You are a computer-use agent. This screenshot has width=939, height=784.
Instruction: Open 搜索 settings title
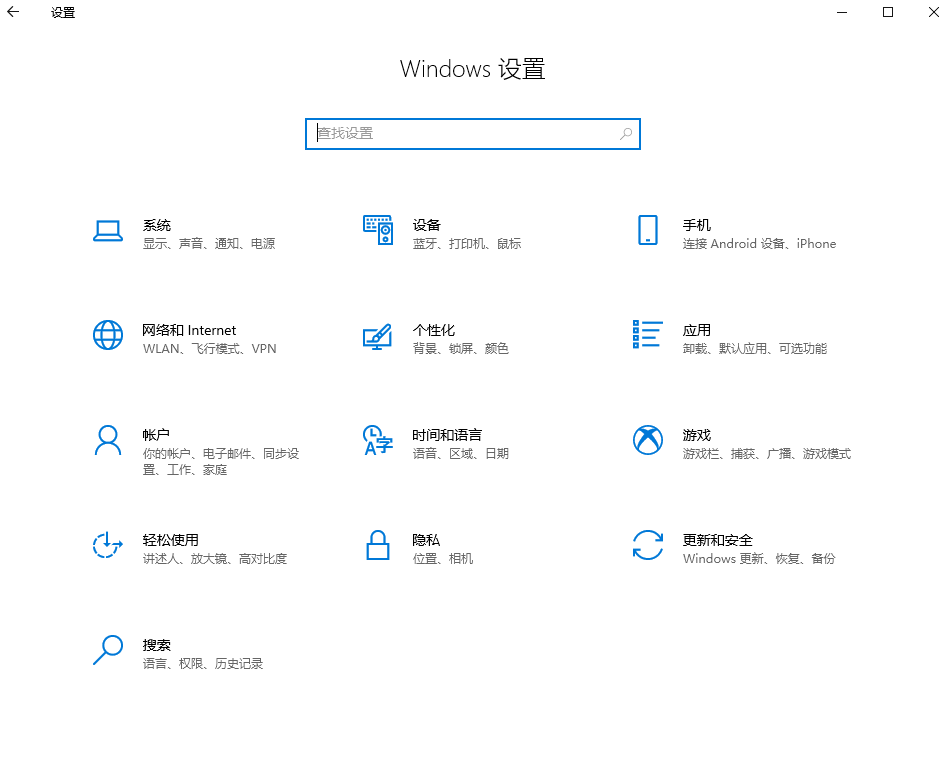(x=157, y=645)
